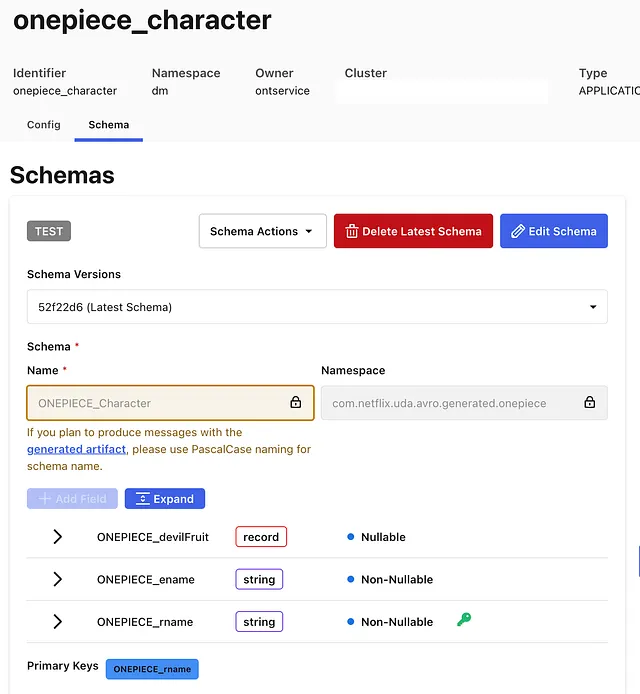Switch to the Config tab
The image size is (640, 694).
pos(44,125)
